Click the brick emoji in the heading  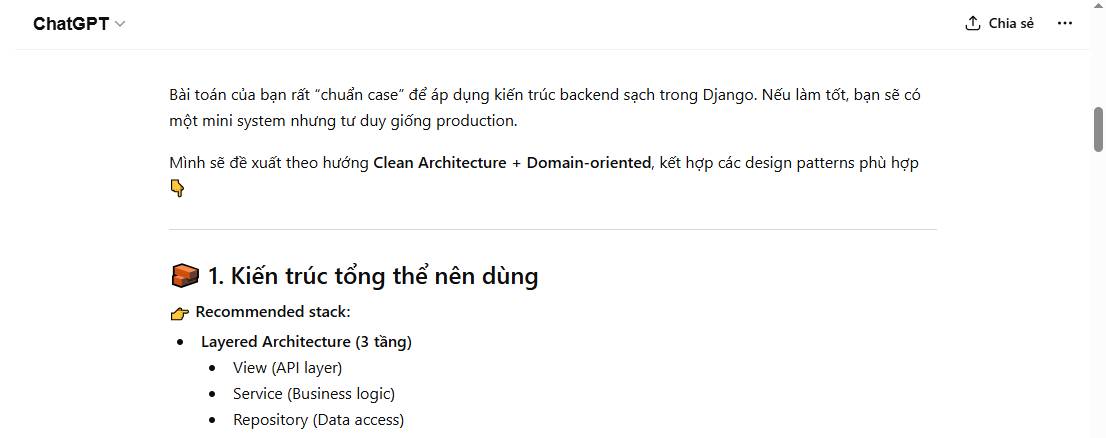tap(184, 276)
